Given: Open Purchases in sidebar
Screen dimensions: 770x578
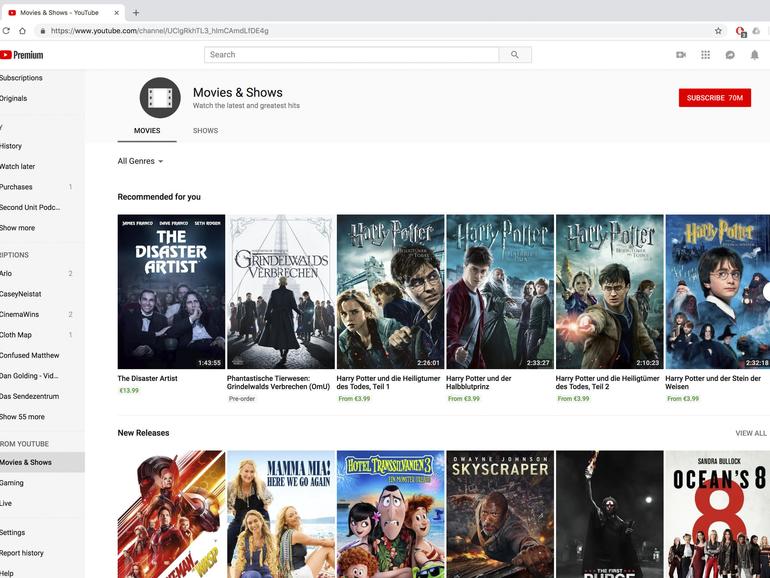Looking at the screenshot, I should pos(16,187).
